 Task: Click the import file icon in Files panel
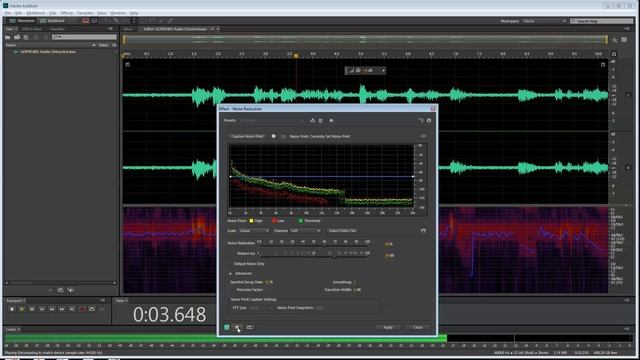[17, 37]
